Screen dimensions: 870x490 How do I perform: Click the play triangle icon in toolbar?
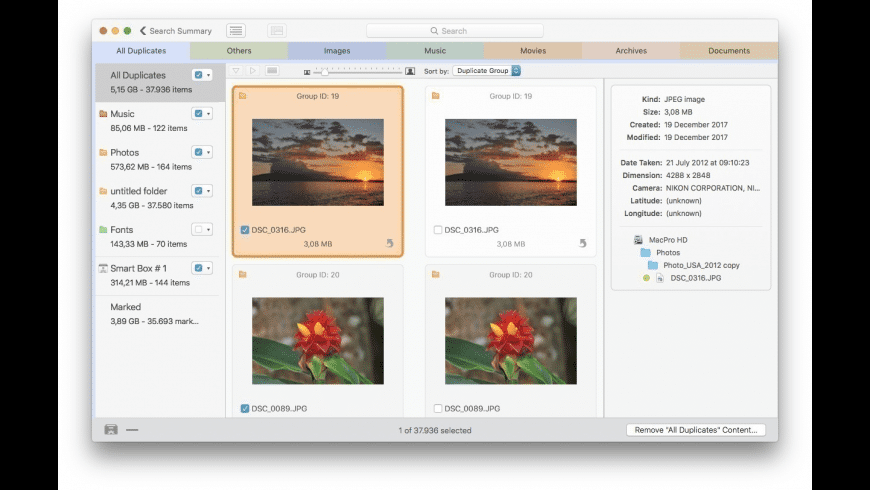tap(253, 71)
